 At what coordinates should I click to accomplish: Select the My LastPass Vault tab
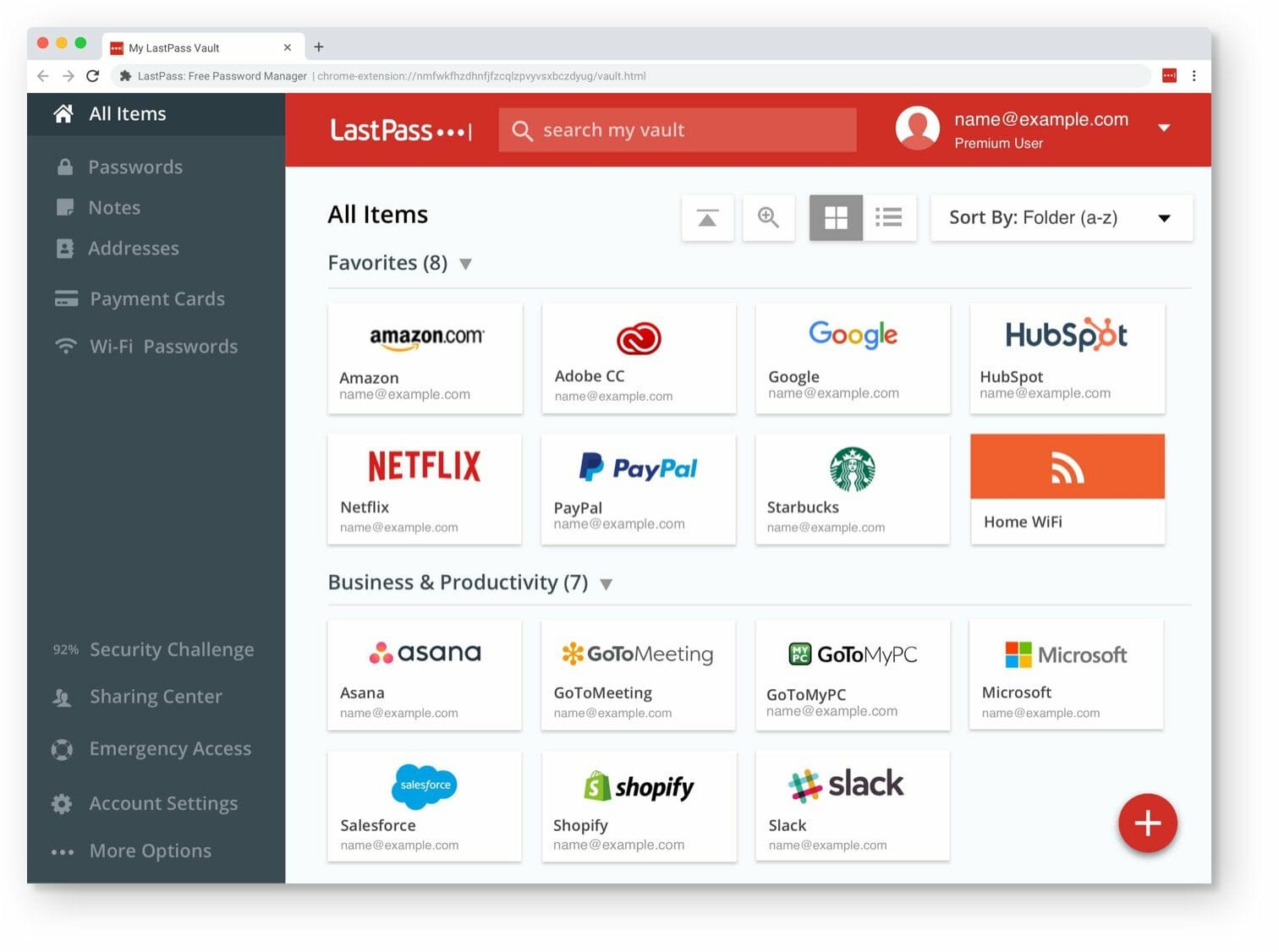pyautogui.click(x=202, y=47)
